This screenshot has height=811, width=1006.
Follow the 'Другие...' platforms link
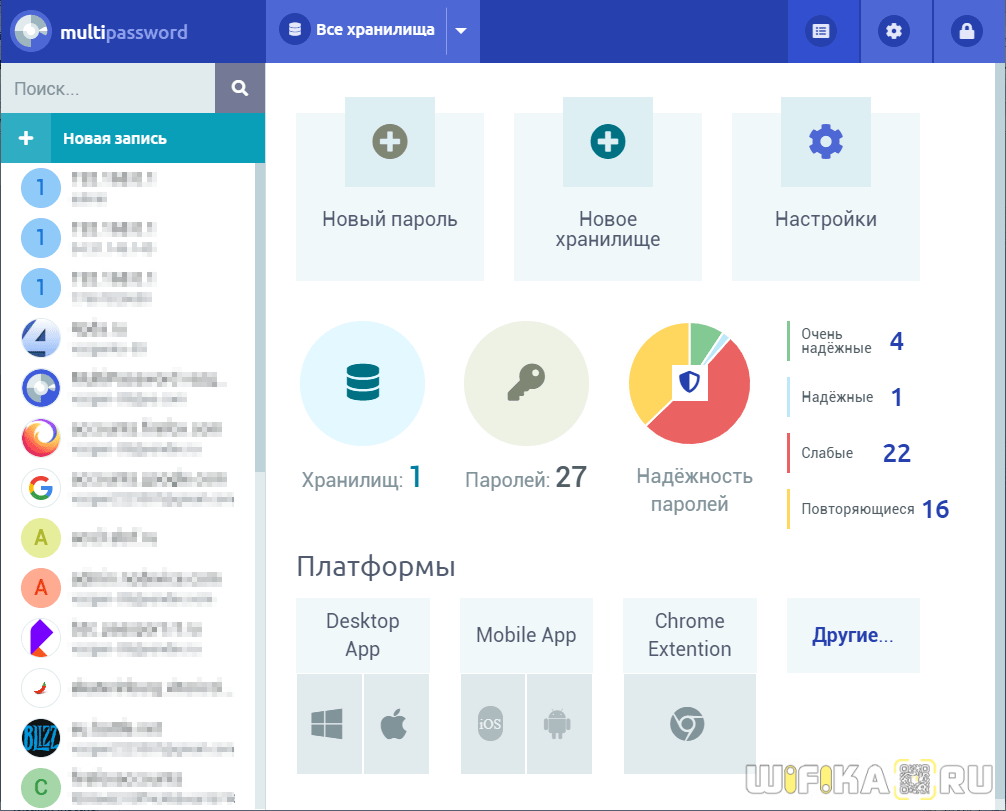(x=852, y=636)
